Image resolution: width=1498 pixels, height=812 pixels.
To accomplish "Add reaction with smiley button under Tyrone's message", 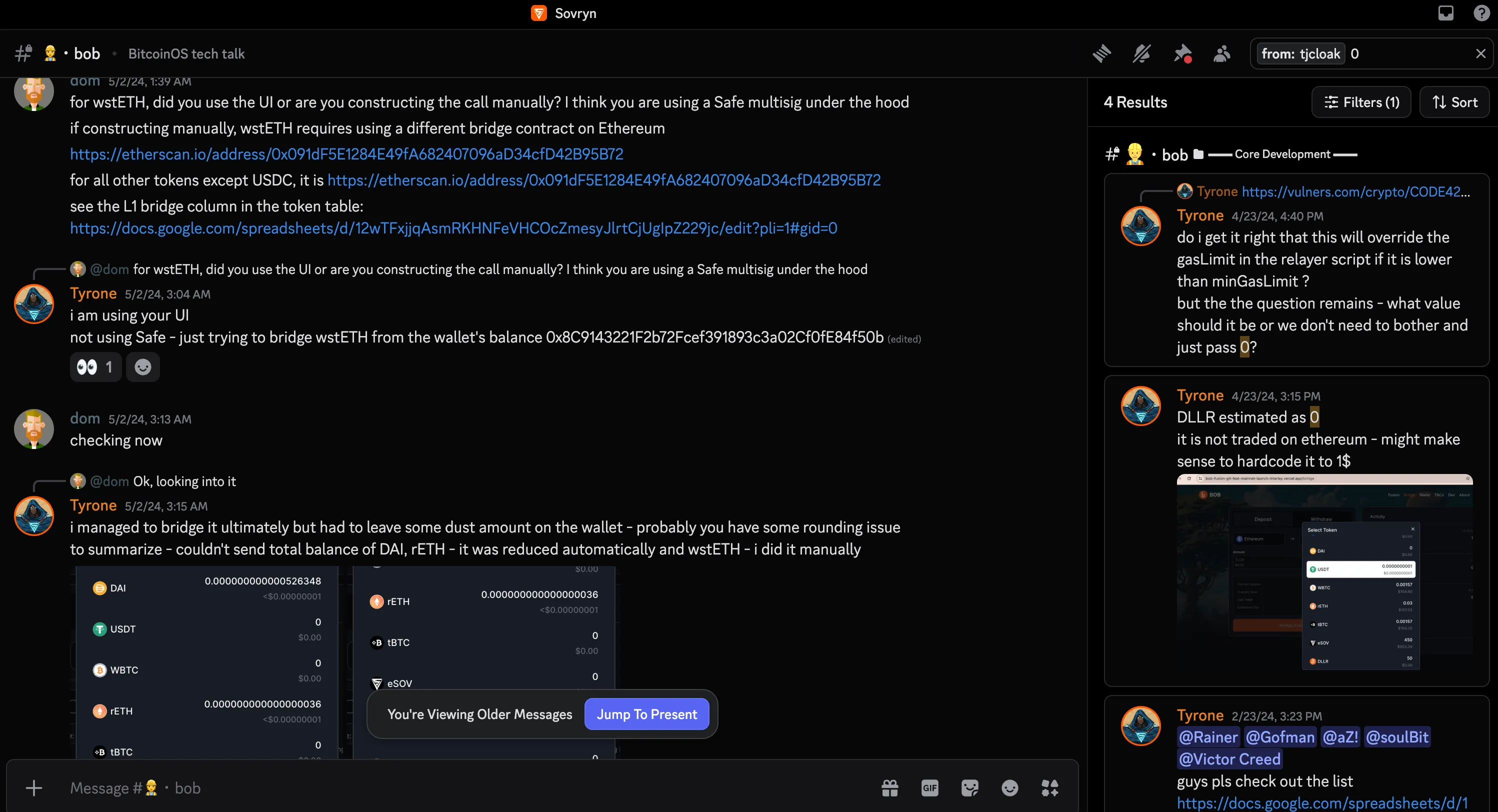I will coord(142,367).
